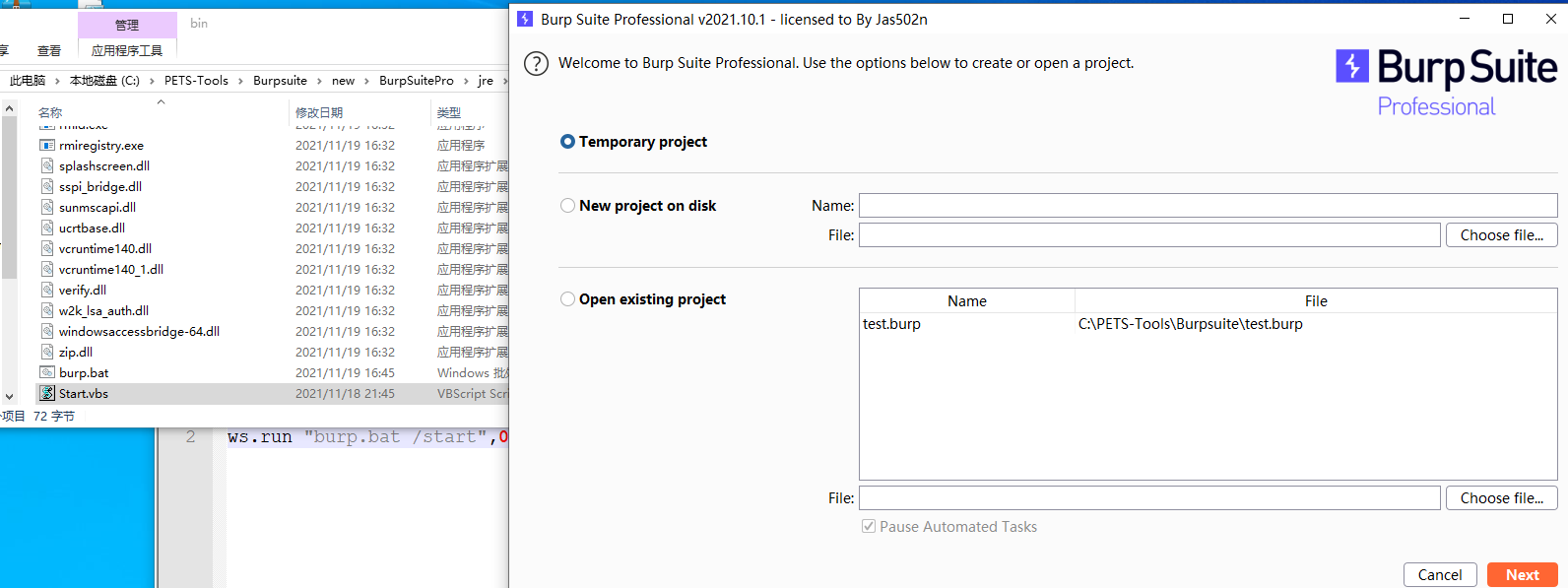Select the vcruntime140_1.dll file icon
The image size is (1568, 588).
pyautogui.click(x=47, y=270)
